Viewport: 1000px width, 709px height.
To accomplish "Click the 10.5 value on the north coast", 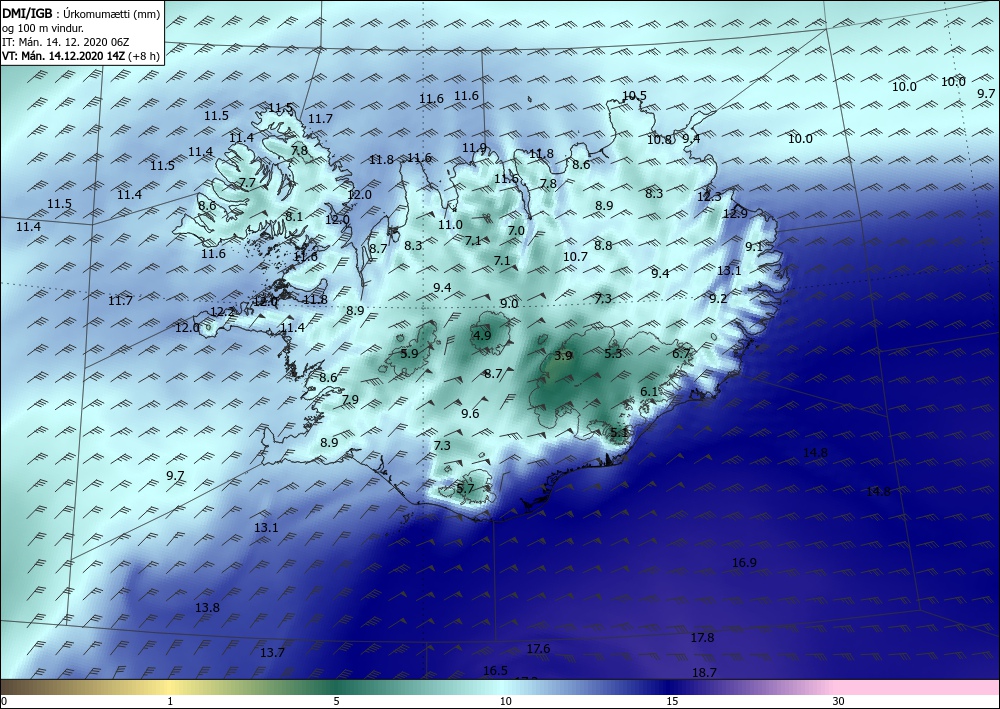I will click(x=634, y=96).
